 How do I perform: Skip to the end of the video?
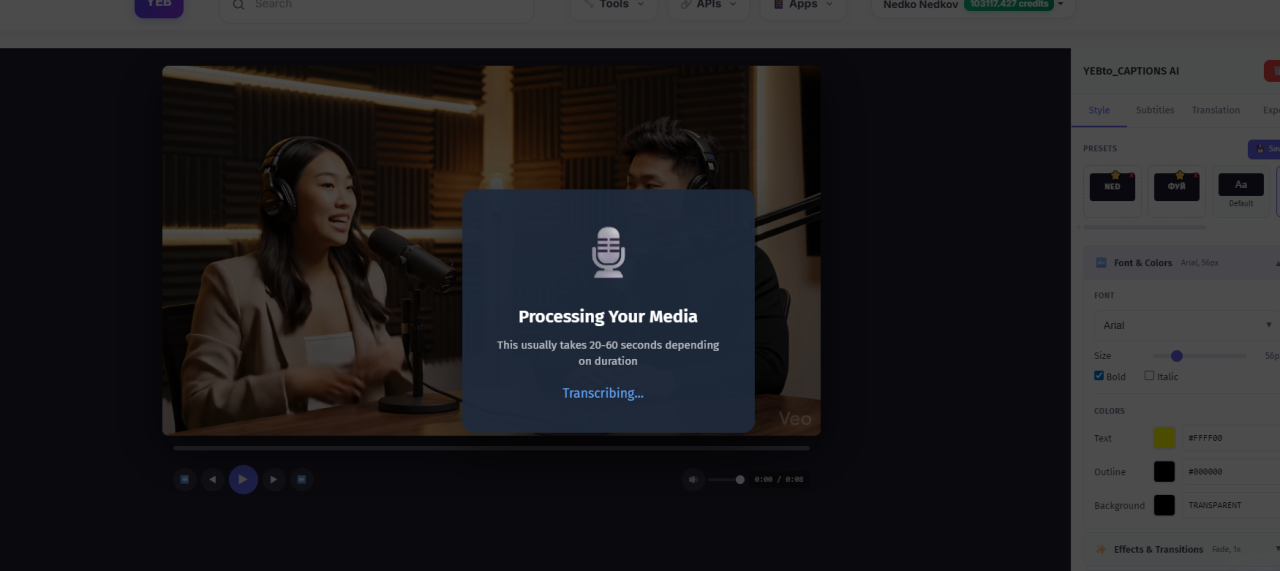301,480
